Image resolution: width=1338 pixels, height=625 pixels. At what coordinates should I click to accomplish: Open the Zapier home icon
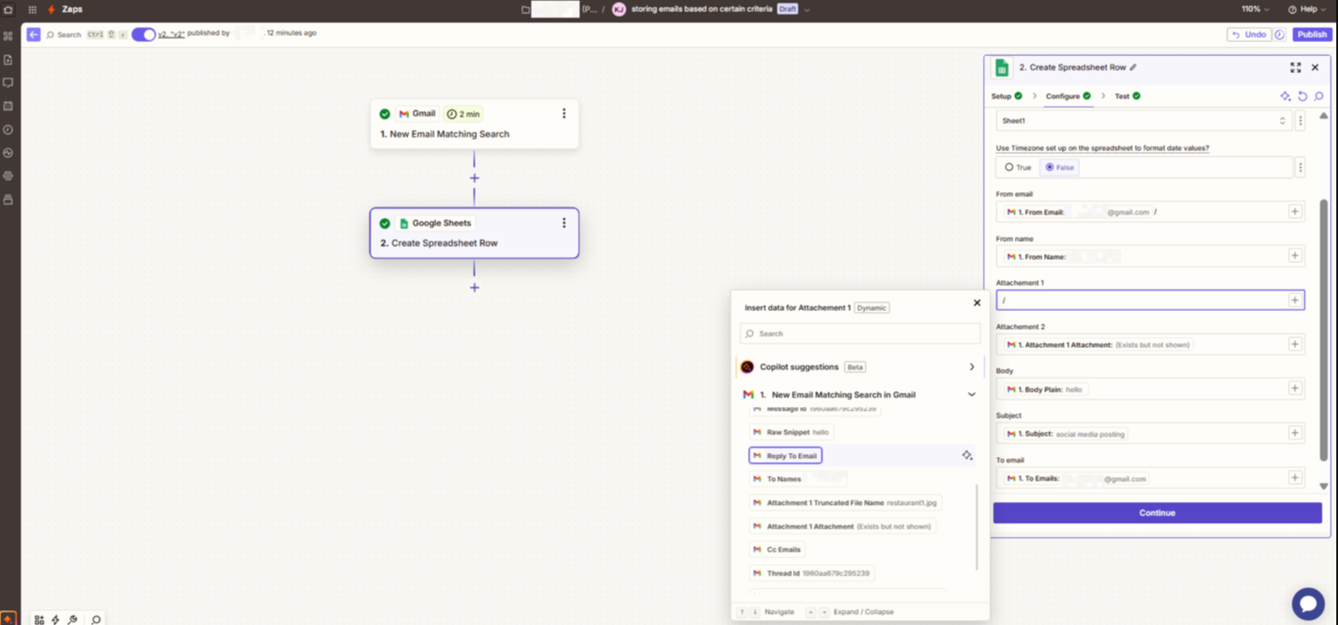8,9
